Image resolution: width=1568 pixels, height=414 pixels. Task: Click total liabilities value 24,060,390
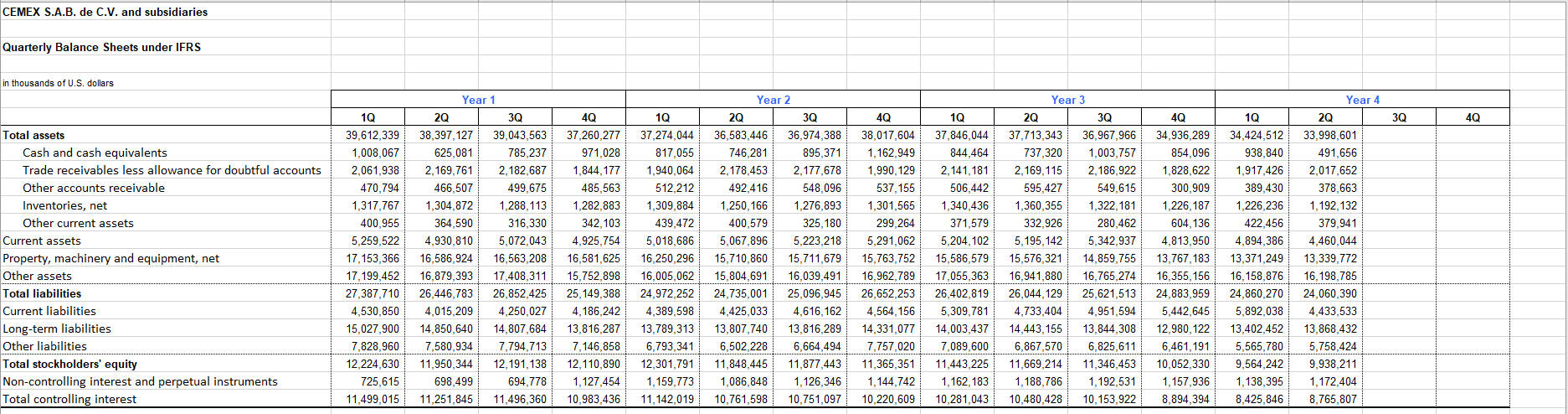(x=1330, y=293)
